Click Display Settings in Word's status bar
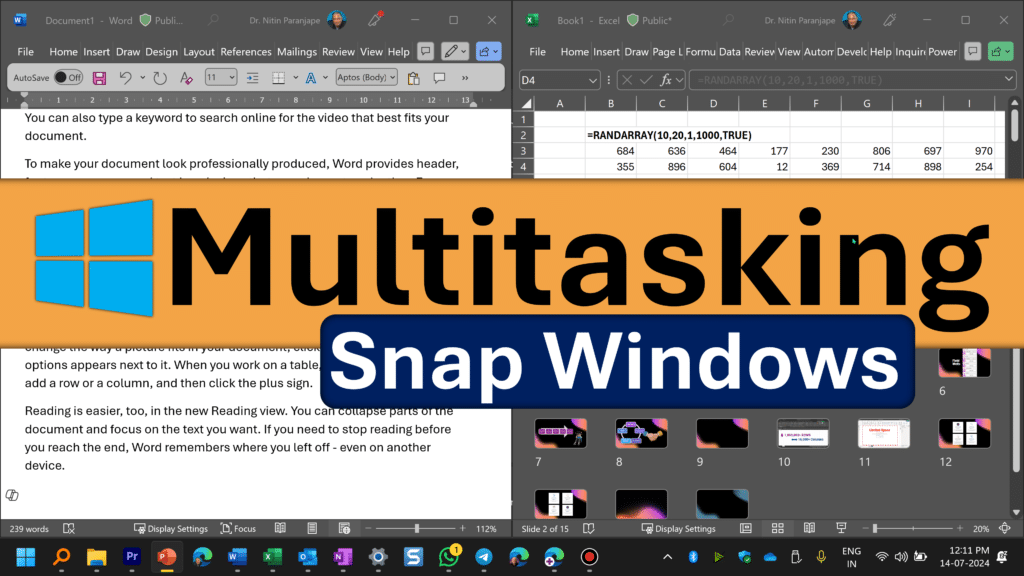 [171, 528]
